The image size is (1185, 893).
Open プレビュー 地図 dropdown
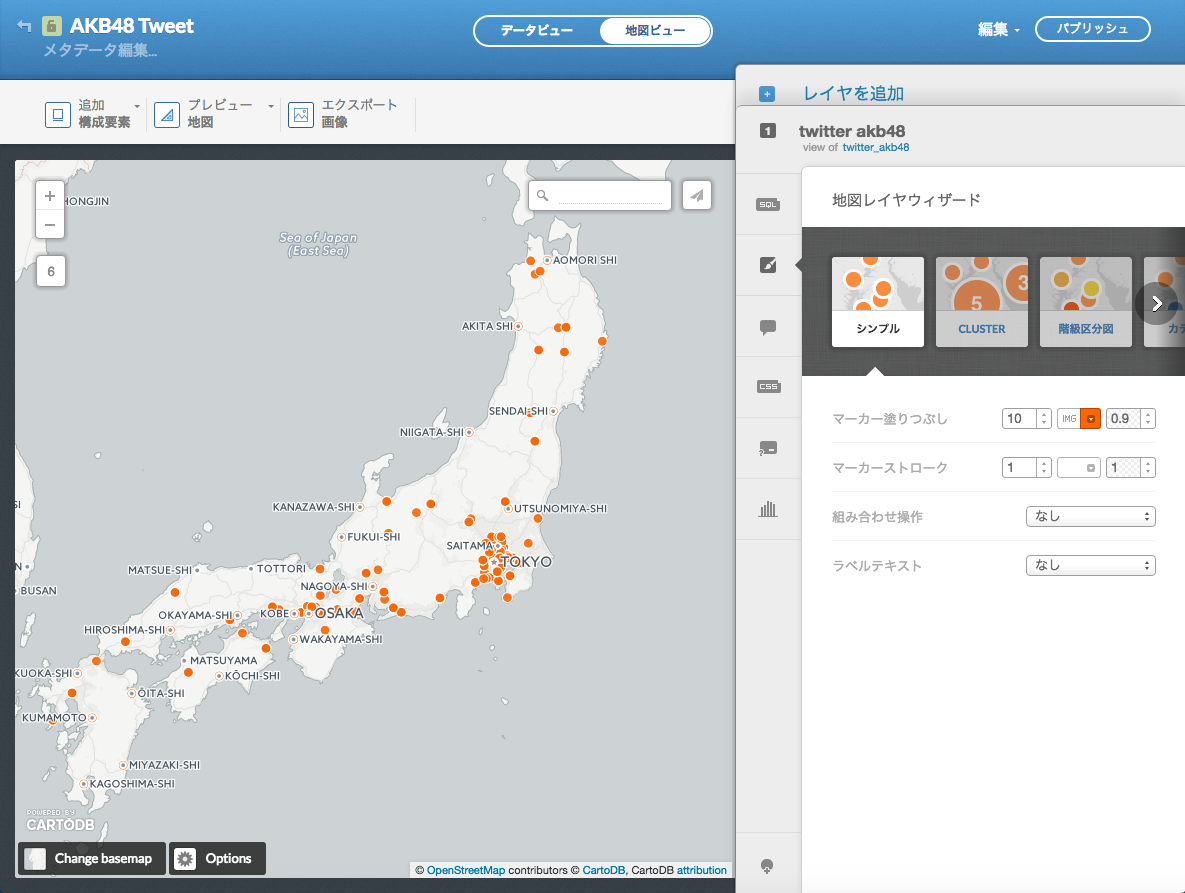coord(214,114)
